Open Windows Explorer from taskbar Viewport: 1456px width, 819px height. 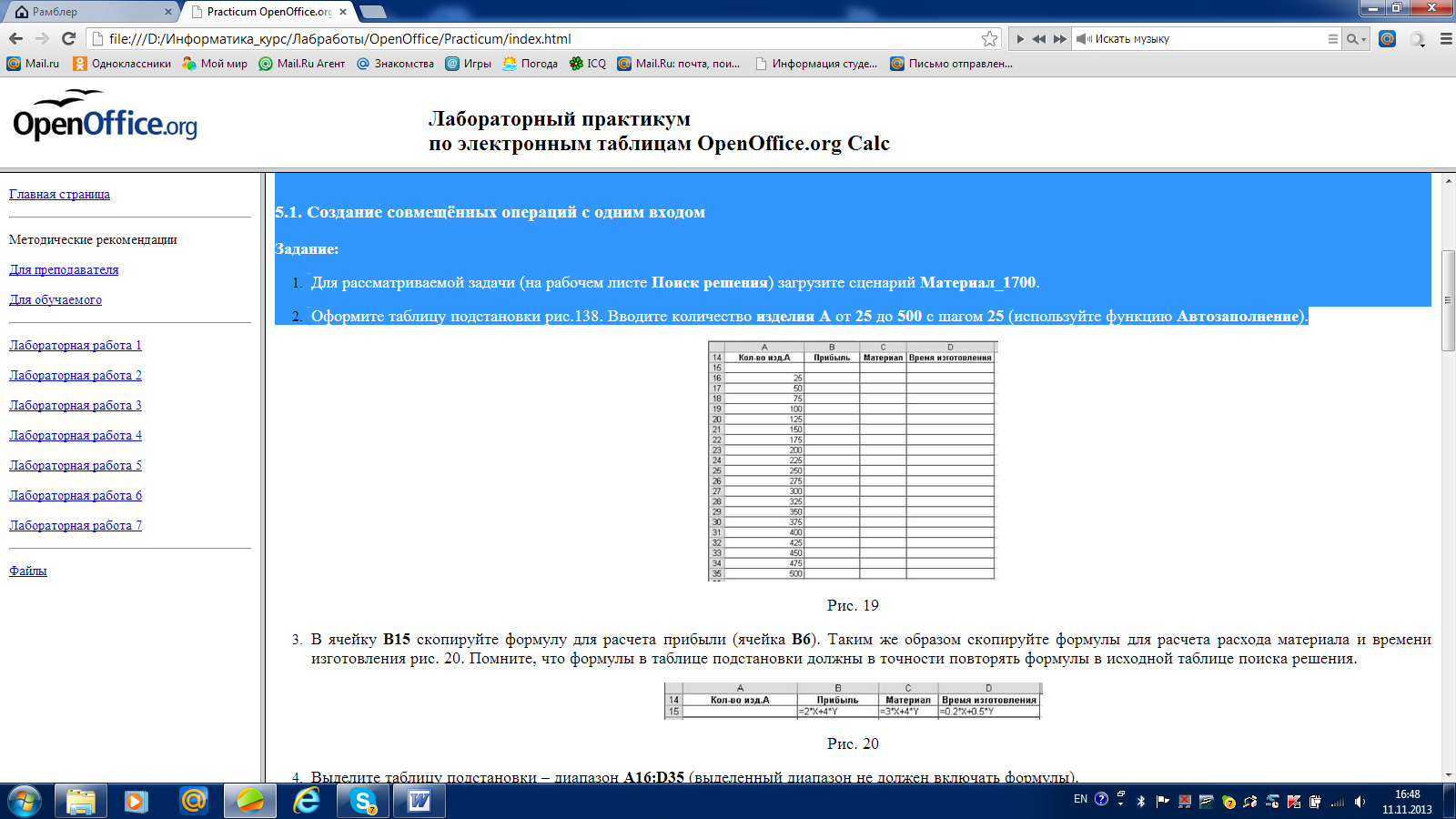point(81,802)
